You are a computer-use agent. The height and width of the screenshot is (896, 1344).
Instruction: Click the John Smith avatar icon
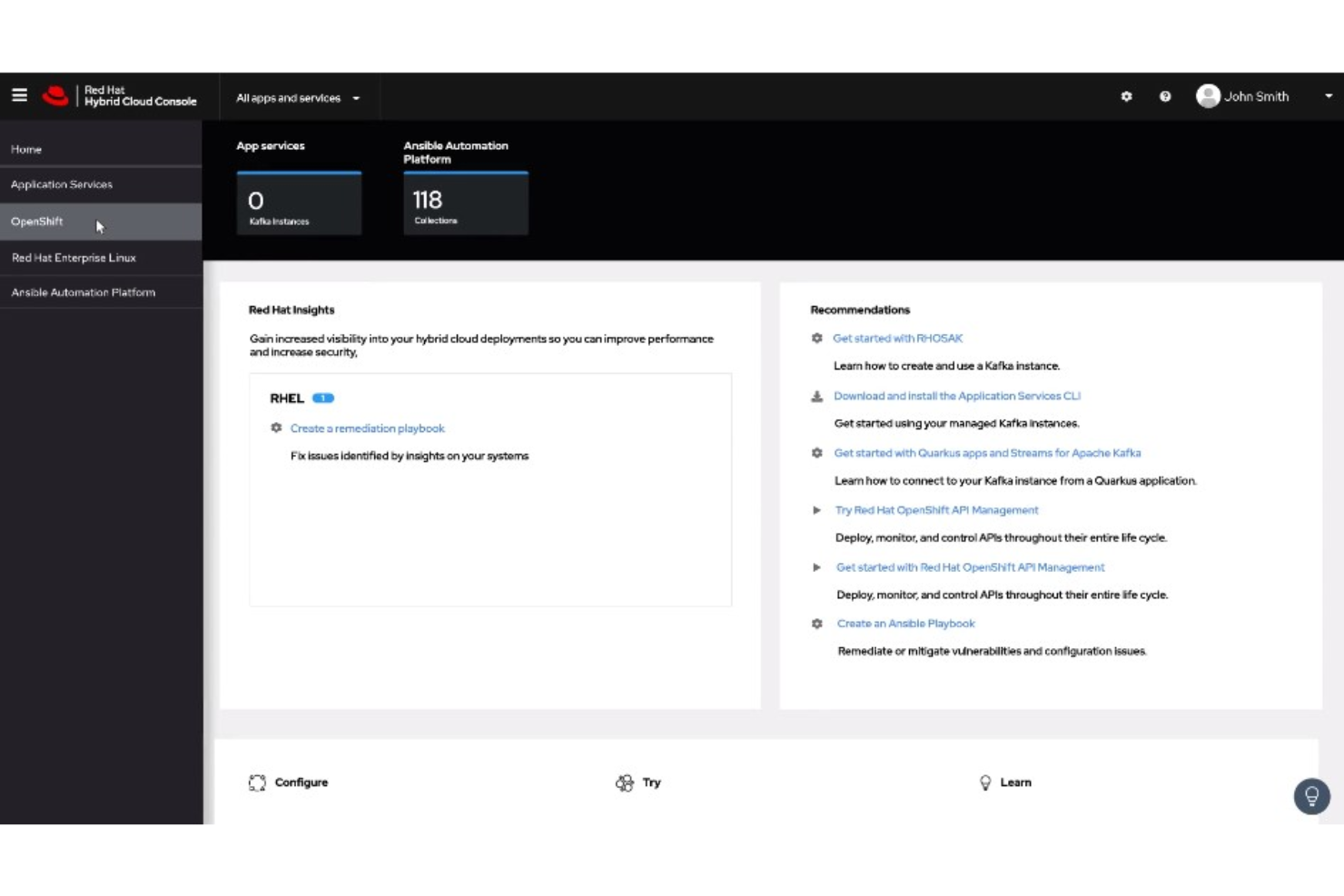pos(1208,96)
